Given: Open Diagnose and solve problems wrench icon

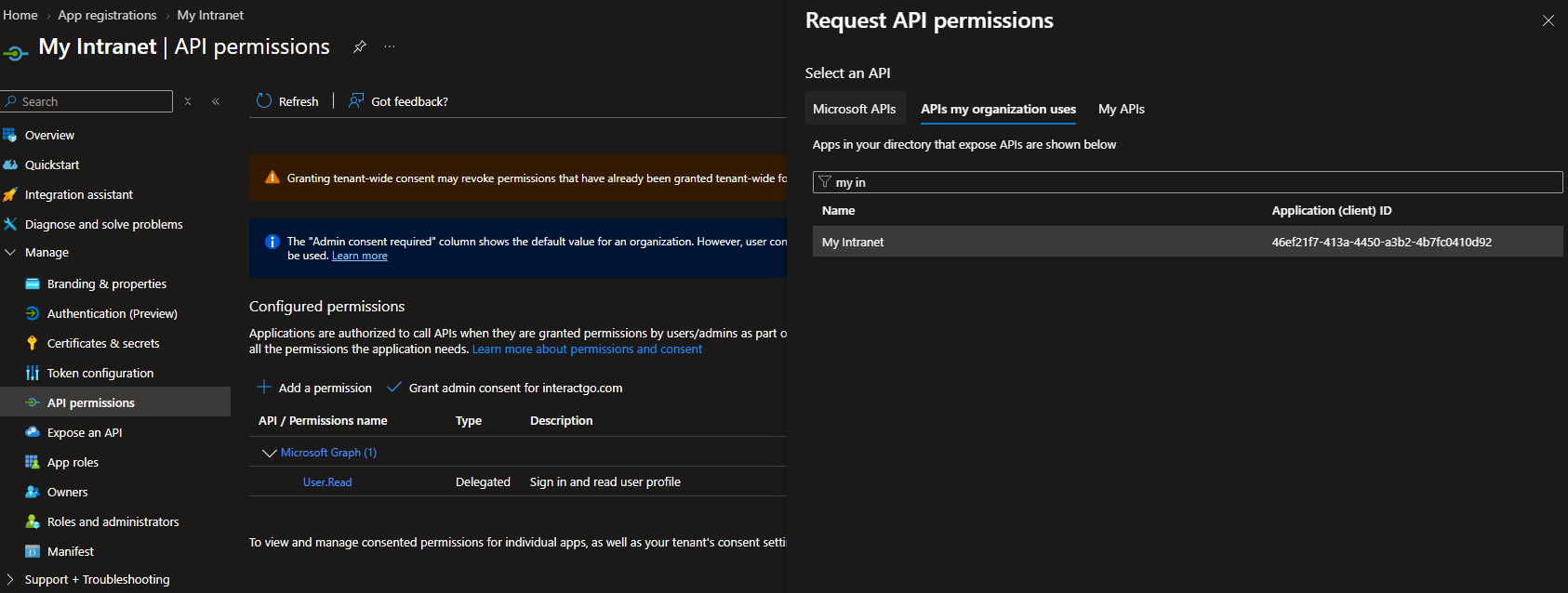Looking at the screenshot, I should point(10,224).
